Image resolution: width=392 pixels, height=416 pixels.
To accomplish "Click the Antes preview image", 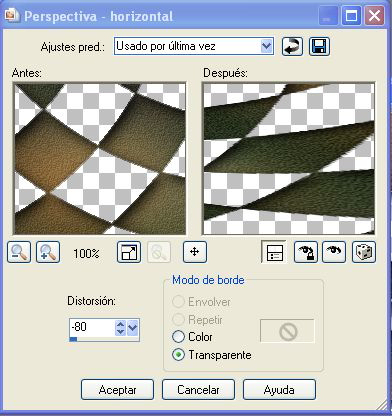I will click(x=100, y=159).
